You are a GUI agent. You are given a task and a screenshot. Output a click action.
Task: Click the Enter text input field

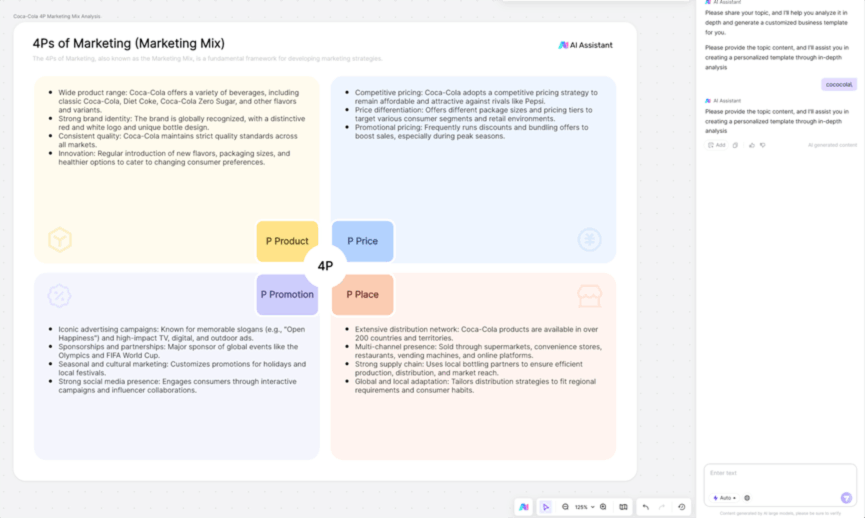pos(775,473)
